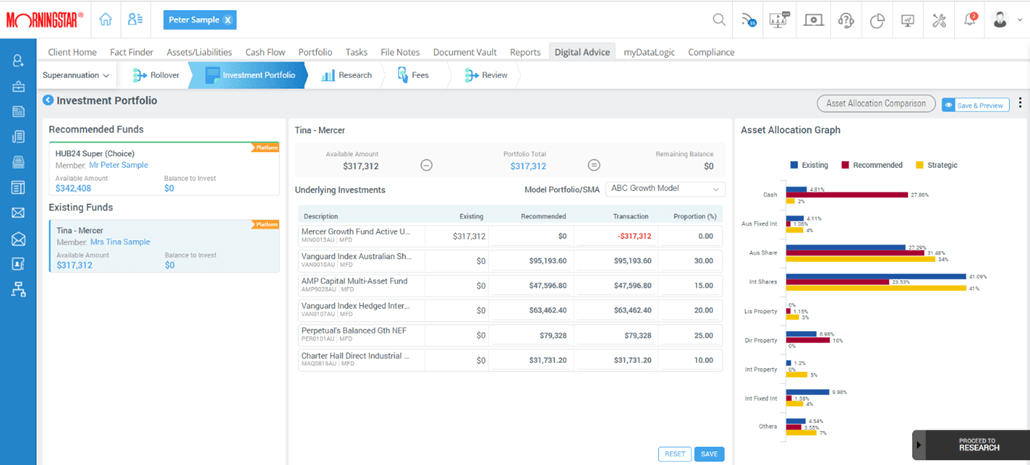Screen dimensions: 1030x465
Task: Open the laptop video tutorial icon
Action: pyautogui.click(x=814, y=20)
